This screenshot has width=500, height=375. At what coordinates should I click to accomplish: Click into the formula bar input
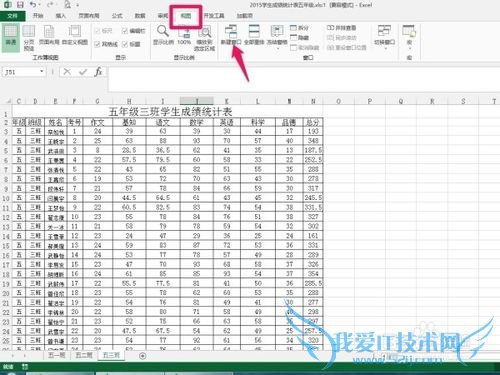pos(303,79)
